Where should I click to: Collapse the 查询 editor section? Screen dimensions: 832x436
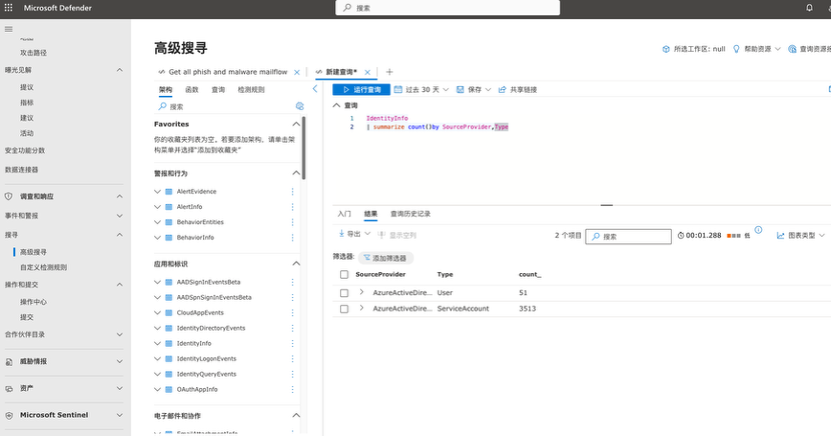click(x=336, y=106)
